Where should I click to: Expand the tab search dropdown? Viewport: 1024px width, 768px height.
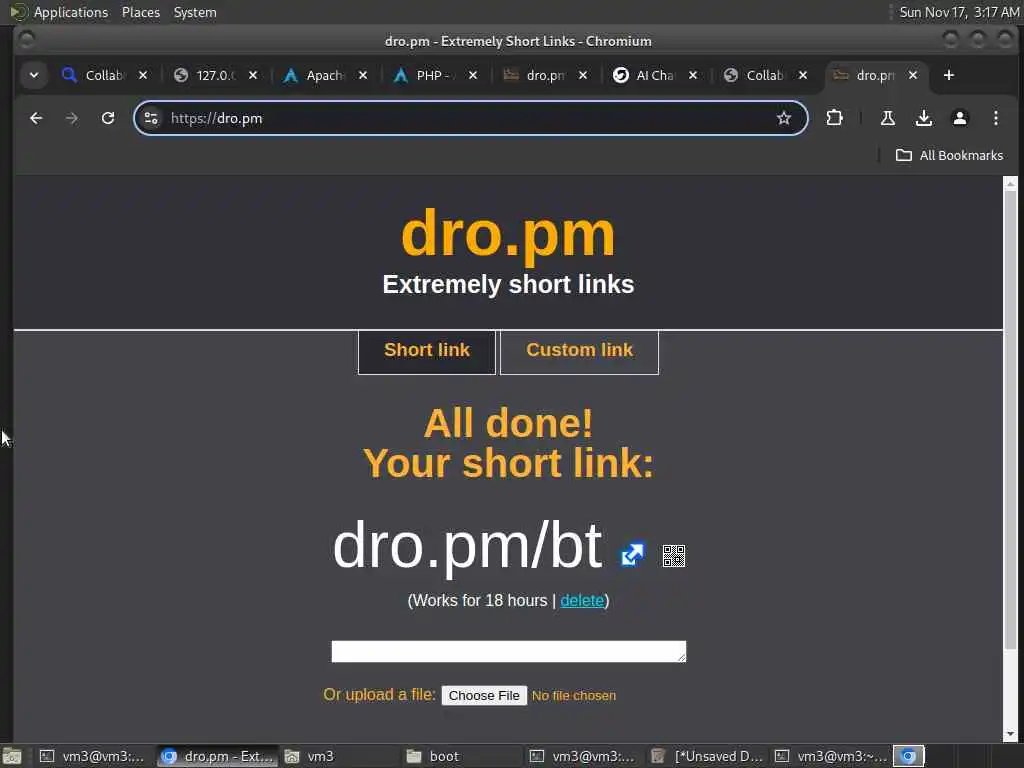coord(34,76)
